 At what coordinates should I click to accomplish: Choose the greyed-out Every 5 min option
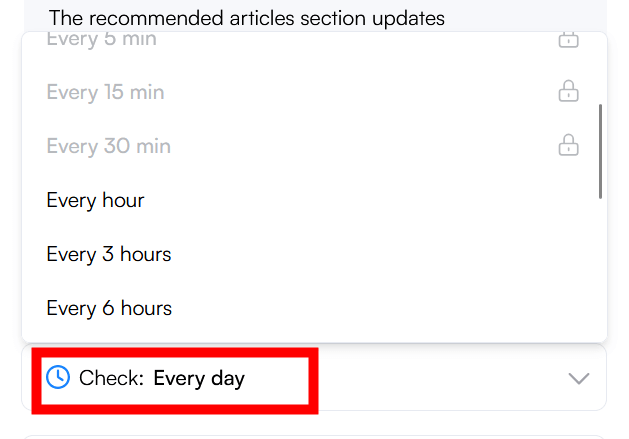101,40
